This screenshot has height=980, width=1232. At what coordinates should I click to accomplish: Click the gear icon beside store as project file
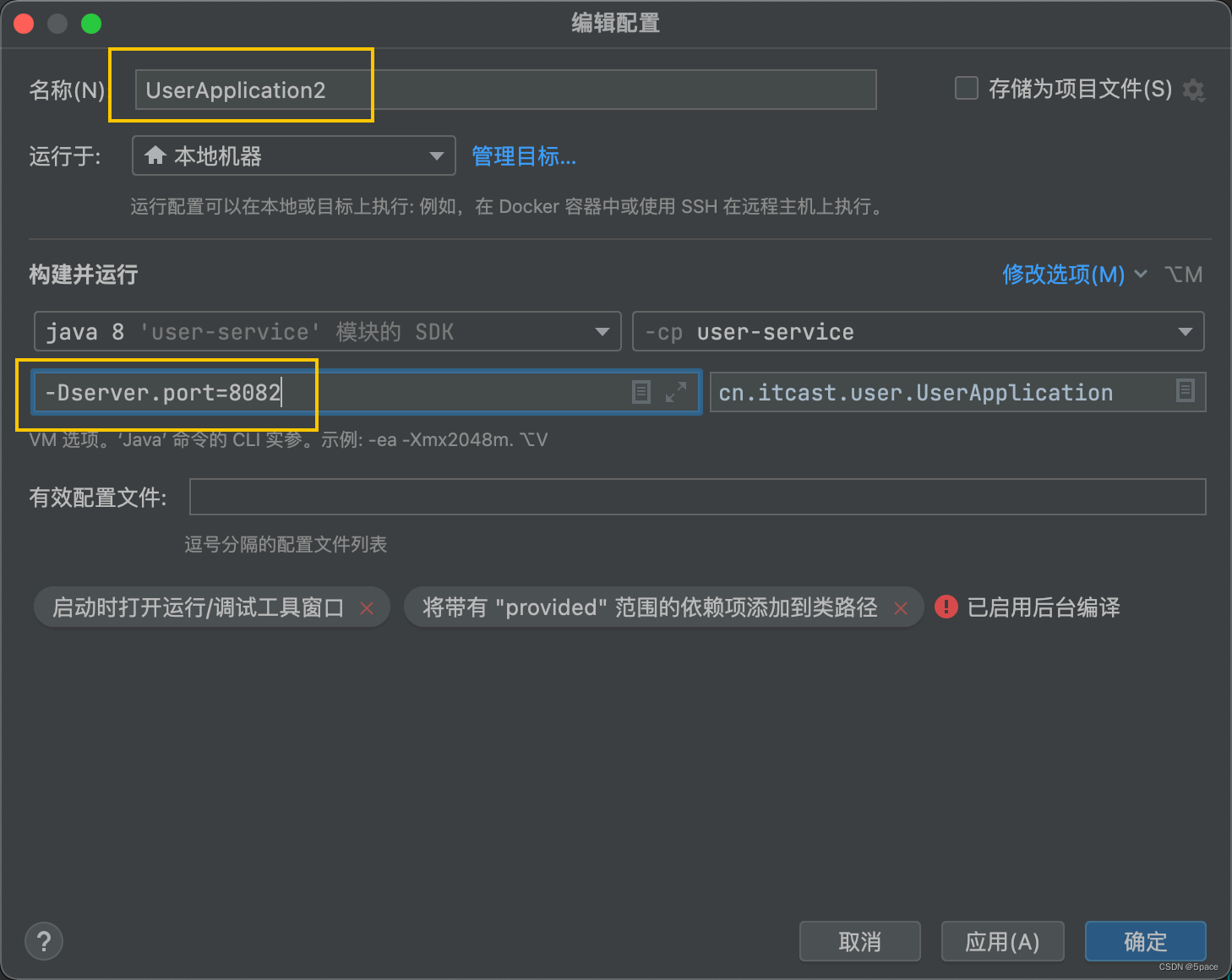[x=1193, y=90]
